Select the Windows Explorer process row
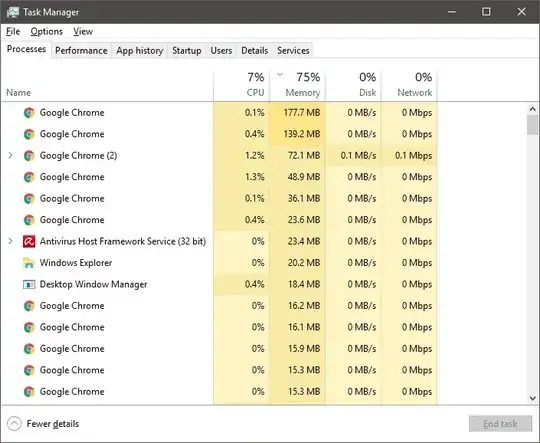This screenshot has height=443, width=540. pyautogui.click(x=219, y=263)
